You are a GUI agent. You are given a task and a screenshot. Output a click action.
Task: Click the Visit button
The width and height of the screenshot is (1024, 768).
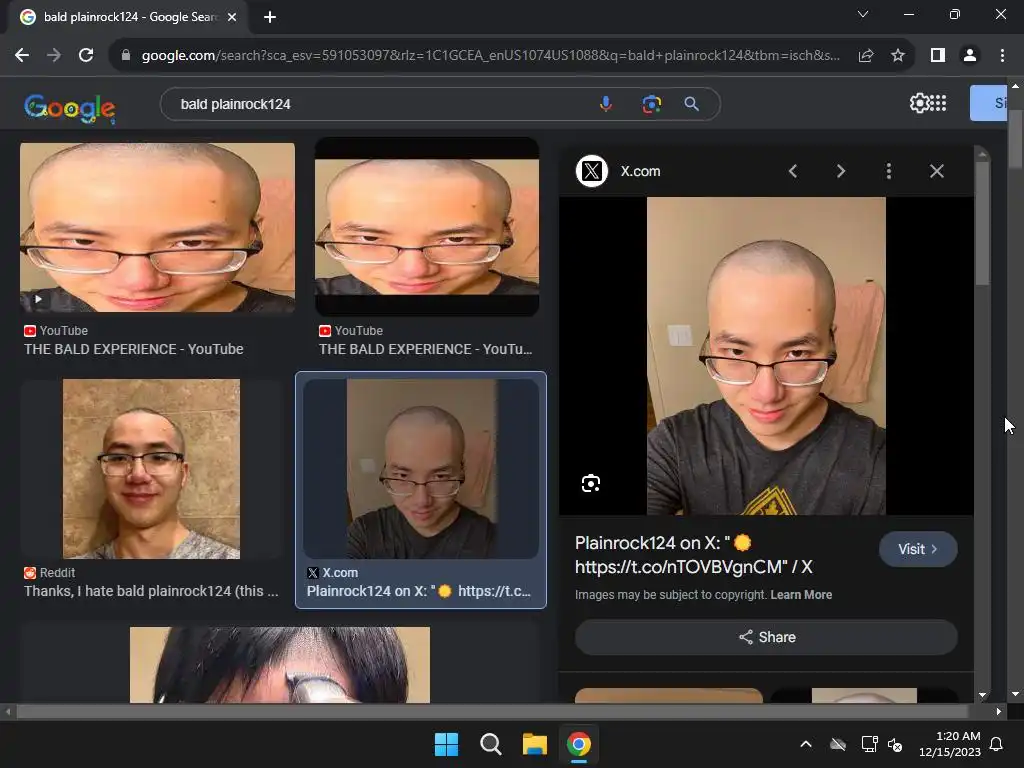pyautogui.click(x=918, y=549)
